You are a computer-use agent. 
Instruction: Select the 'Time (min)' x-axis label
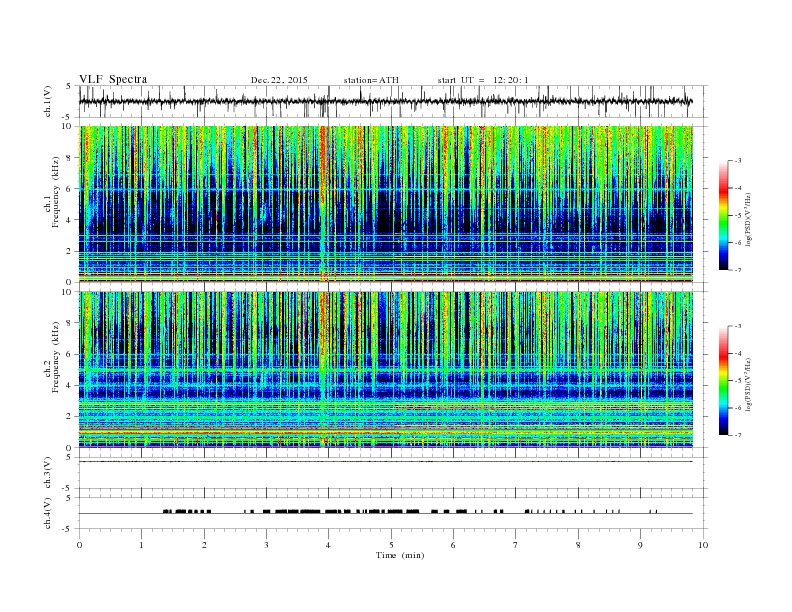coord(400,555)
